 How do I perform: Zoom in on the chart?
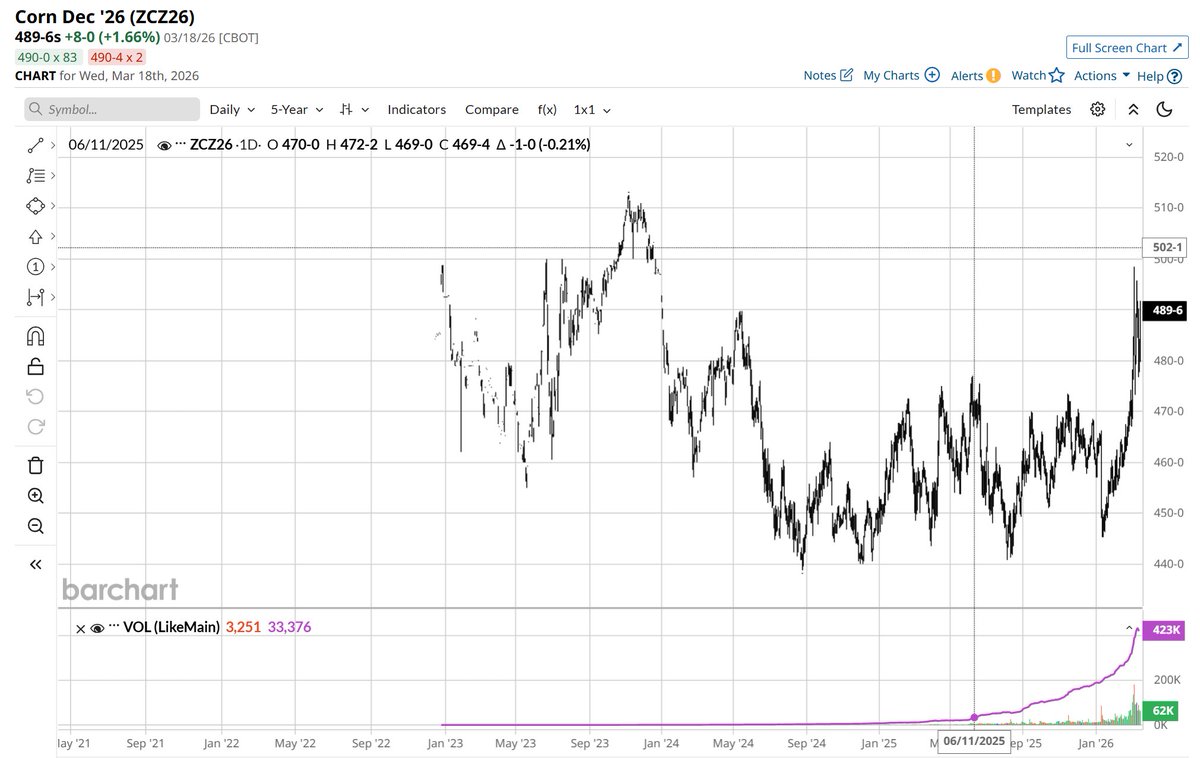pos(36,495)
